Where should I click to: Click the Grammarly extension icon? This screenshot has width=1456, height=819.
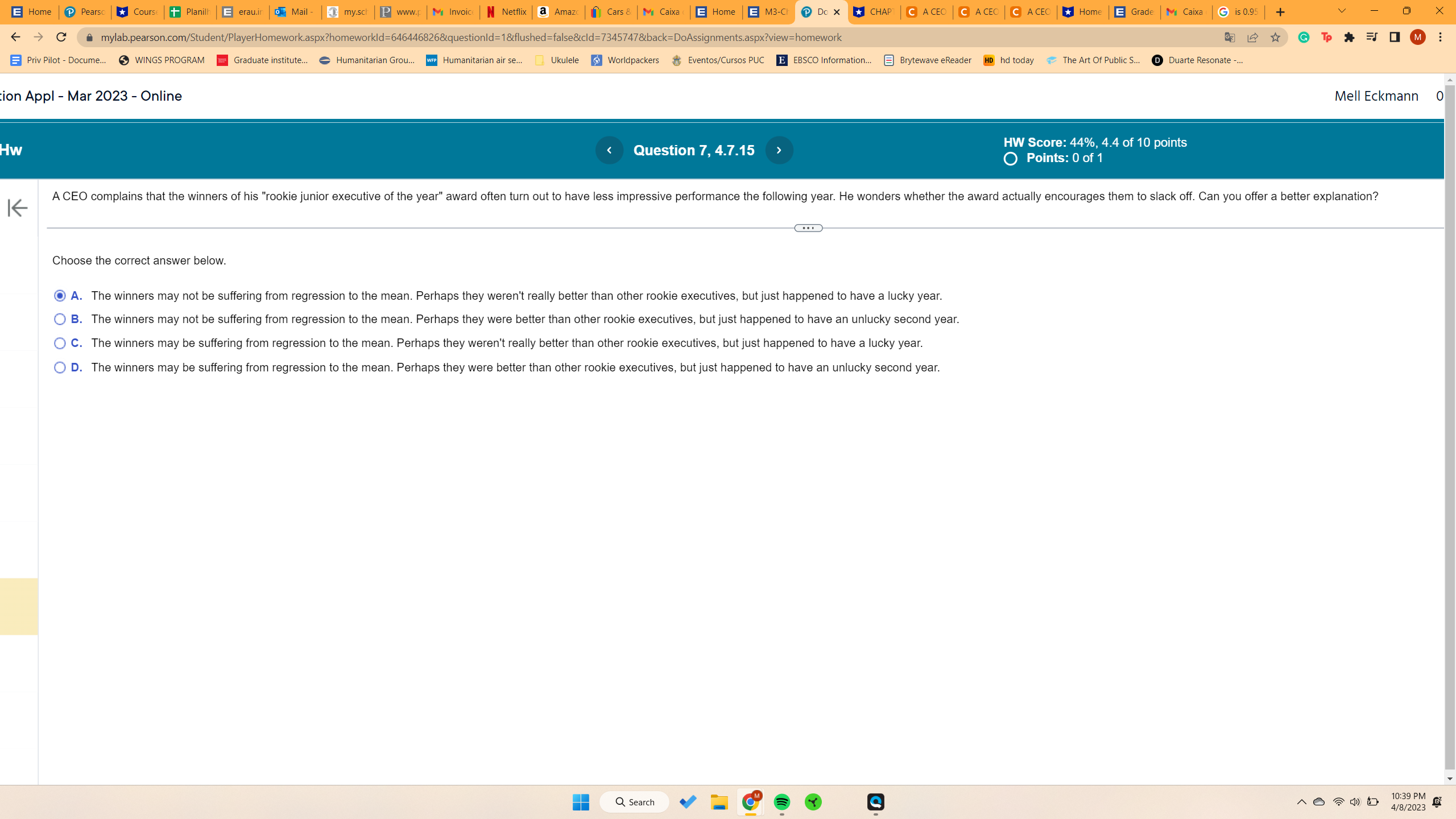[x=1304, y=37]
